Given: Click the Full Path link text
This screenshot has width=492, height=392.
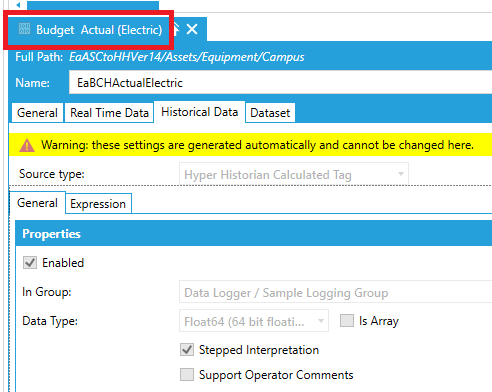Looking at the screenshot, I should click(x=187, y=57).
